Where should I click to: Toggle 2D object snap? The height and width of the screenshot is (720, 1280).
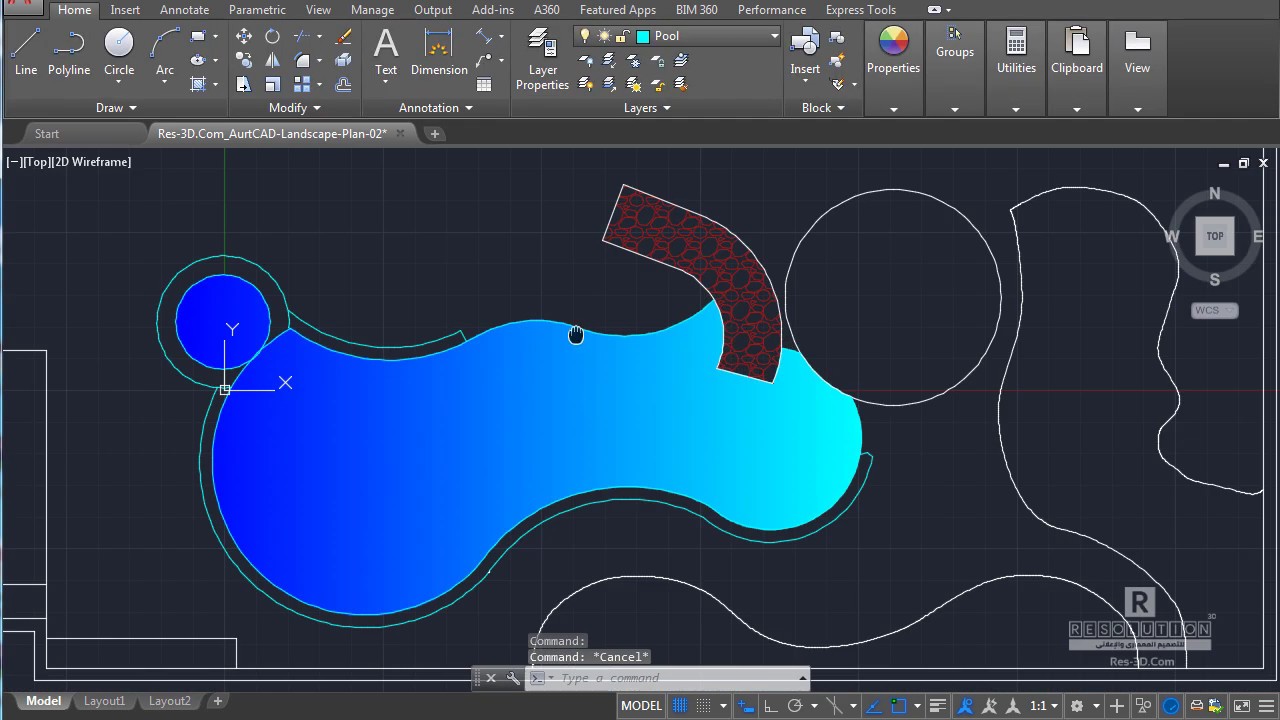[x=898, y=705]
